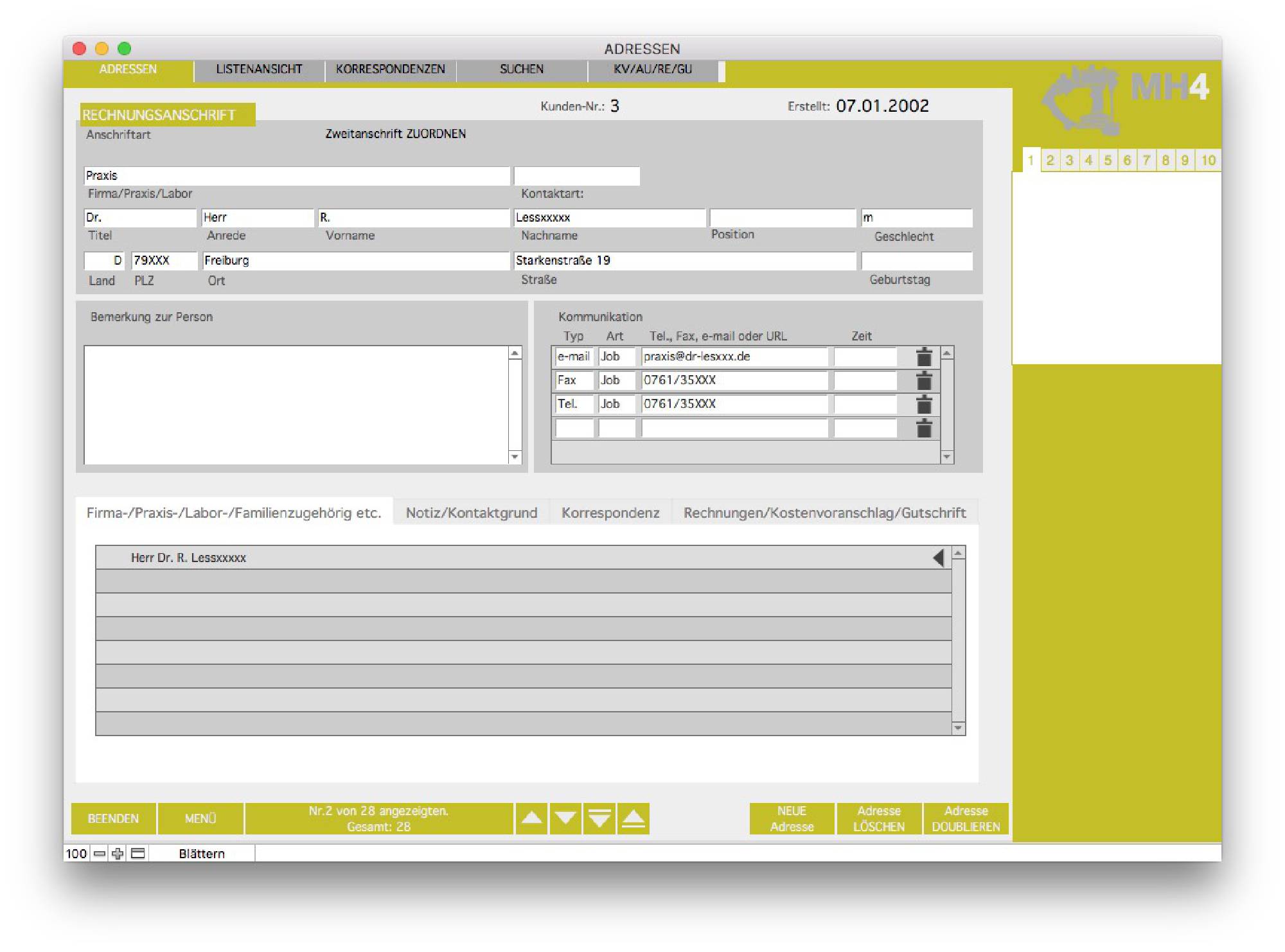Click Zweitanschrift ZUORDNEN link
Image resolution: width=1285 pixels, height=952 pixels.
pyautogui.click(x=395, y=134)
